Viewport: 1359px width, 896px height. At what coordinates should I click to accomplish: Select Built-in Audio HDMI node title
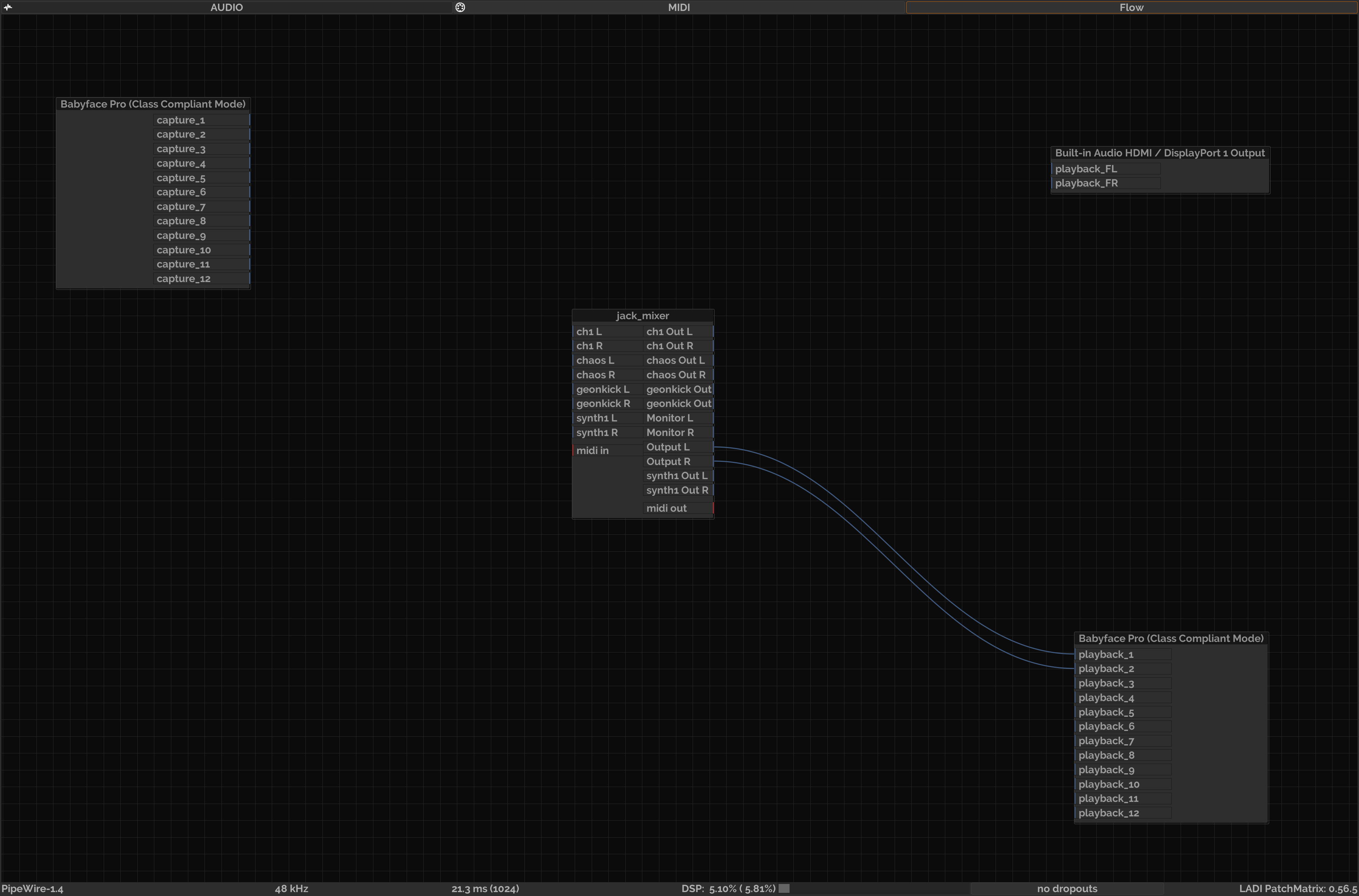click(x=1159, y=153)
